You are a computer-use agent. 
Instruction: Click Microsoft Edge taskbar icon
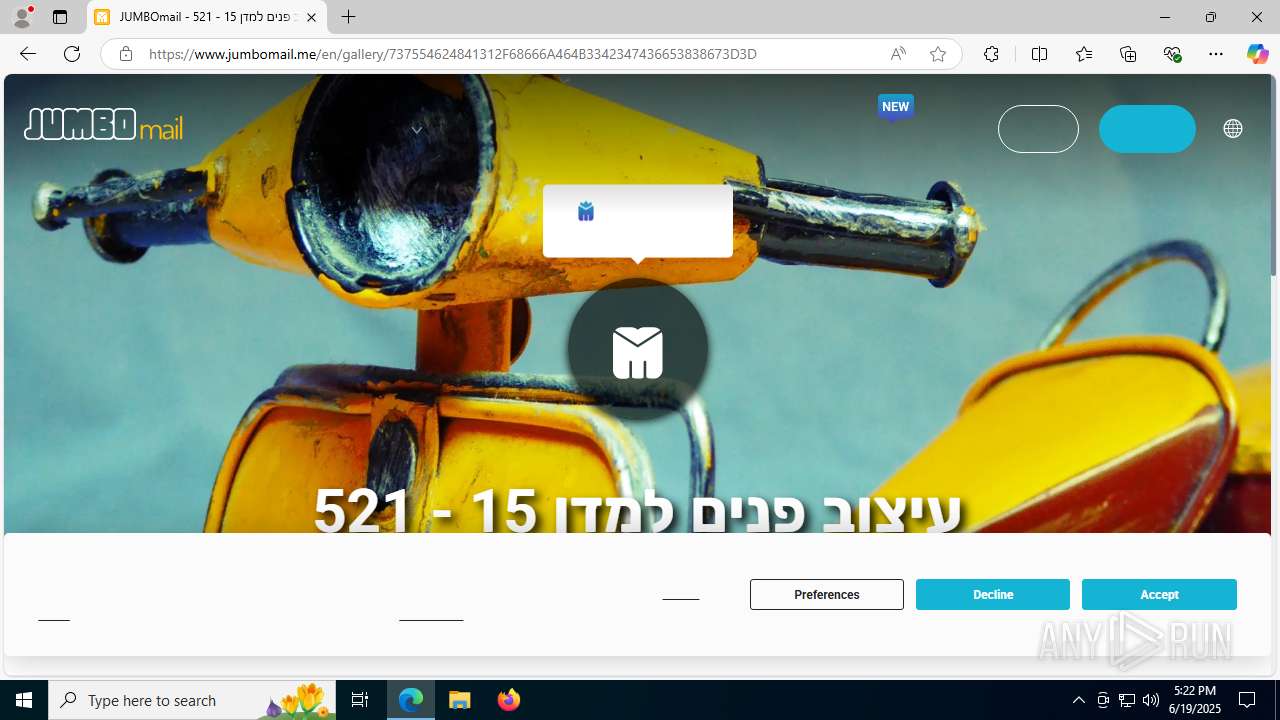tap(411, 700)
